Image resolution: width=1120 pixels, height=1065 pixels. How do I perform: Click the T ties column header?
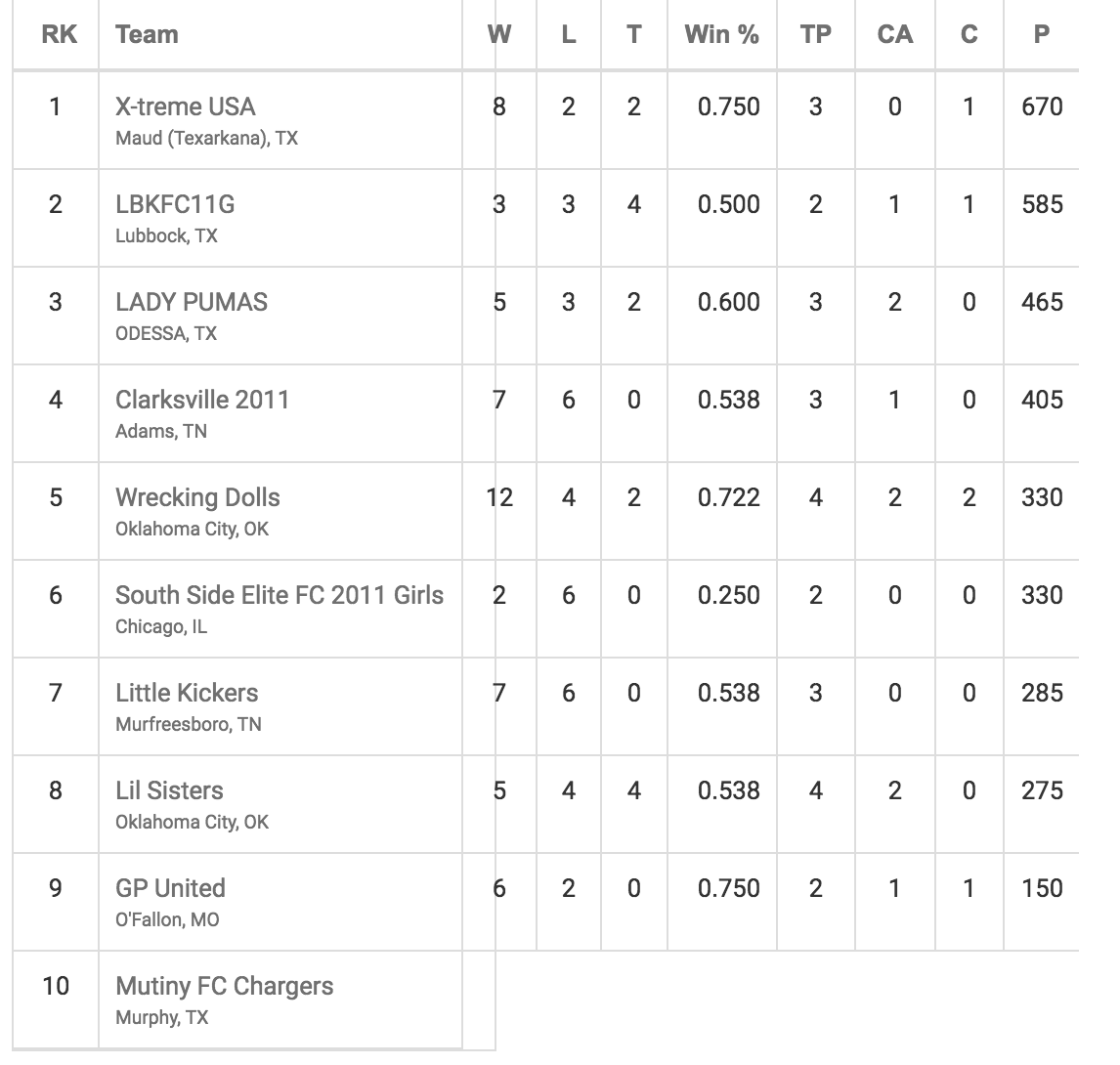pyautogui.click(x=634, y=35)
